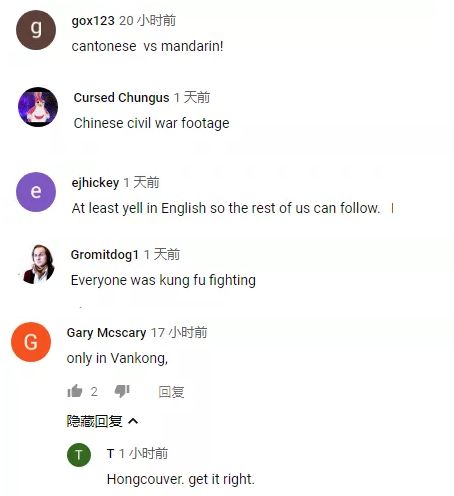The height and width of the screenshot is (496, 454).
Task: Click the 1 小时前 timestamp on T's reply
Action: 143,453
